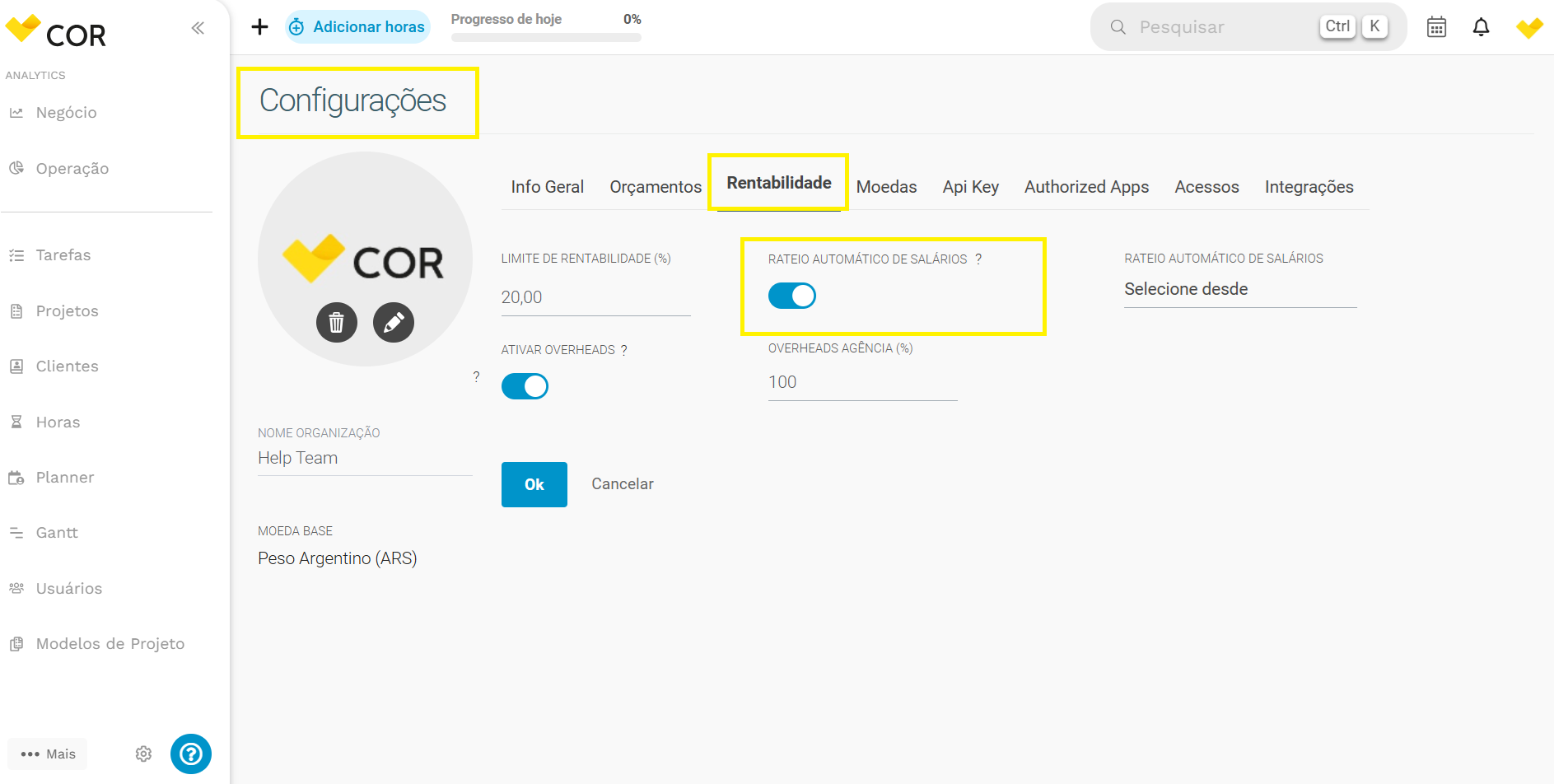Click the Progresso de hoje progress bar
Screen dimensions: 1554x784
pos(546,37)
